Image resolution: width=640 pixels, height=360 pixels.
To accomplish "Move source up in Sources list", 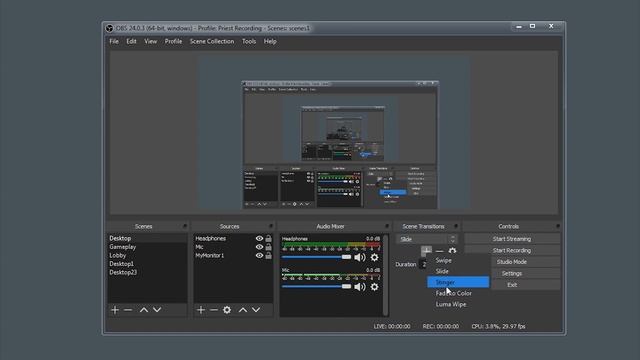I will pos(243,310).
